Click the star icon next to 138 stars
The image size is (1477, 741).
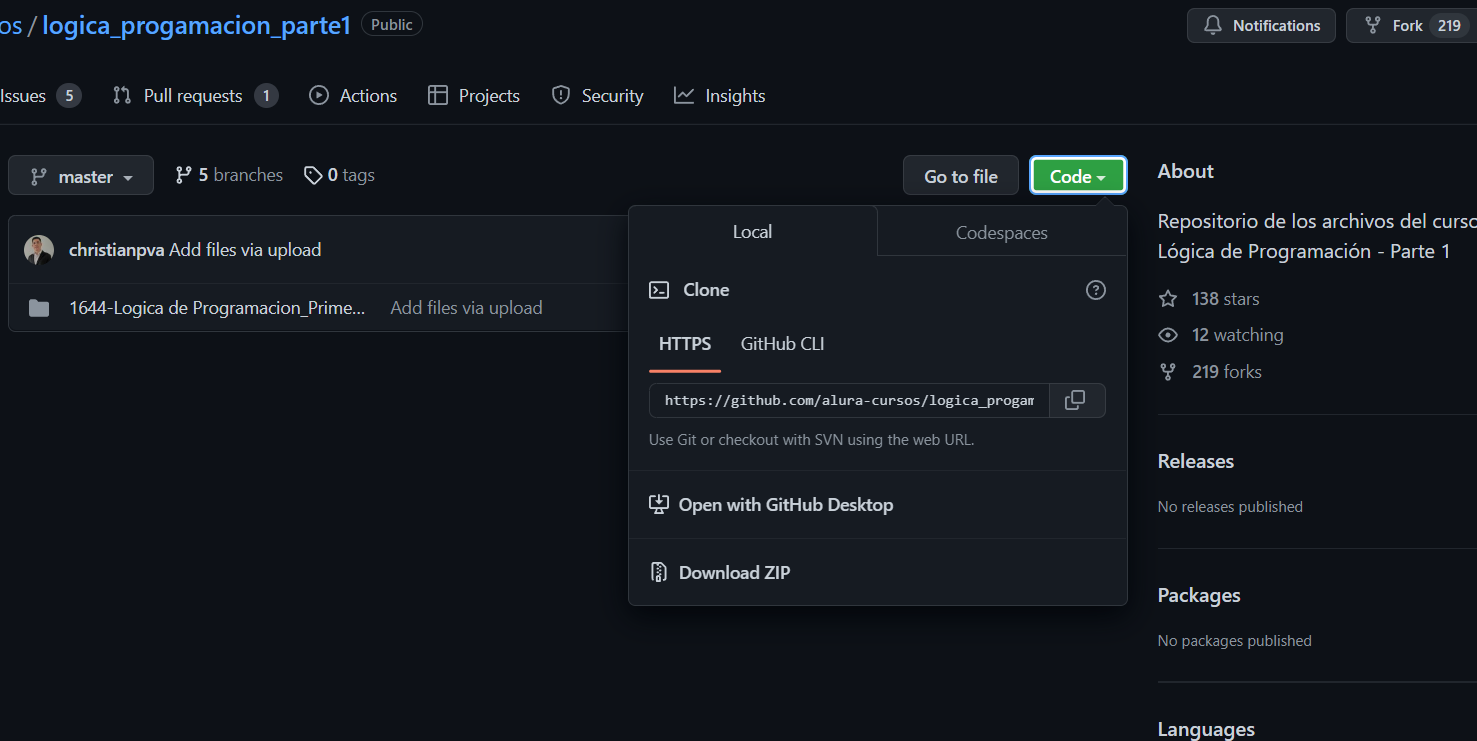point(1168,299)
